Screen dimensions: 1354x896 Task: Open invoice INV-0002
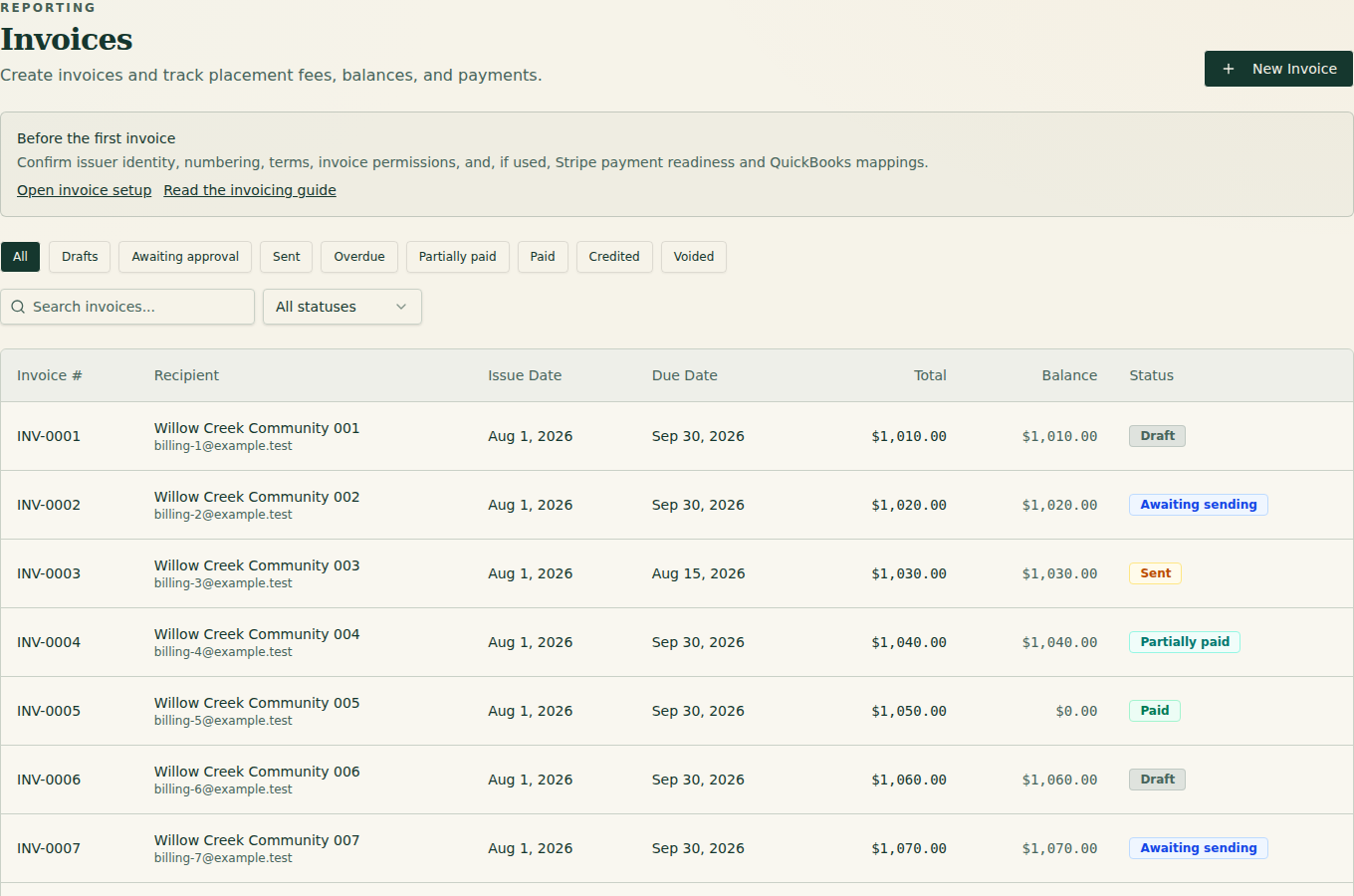(49, 505)
